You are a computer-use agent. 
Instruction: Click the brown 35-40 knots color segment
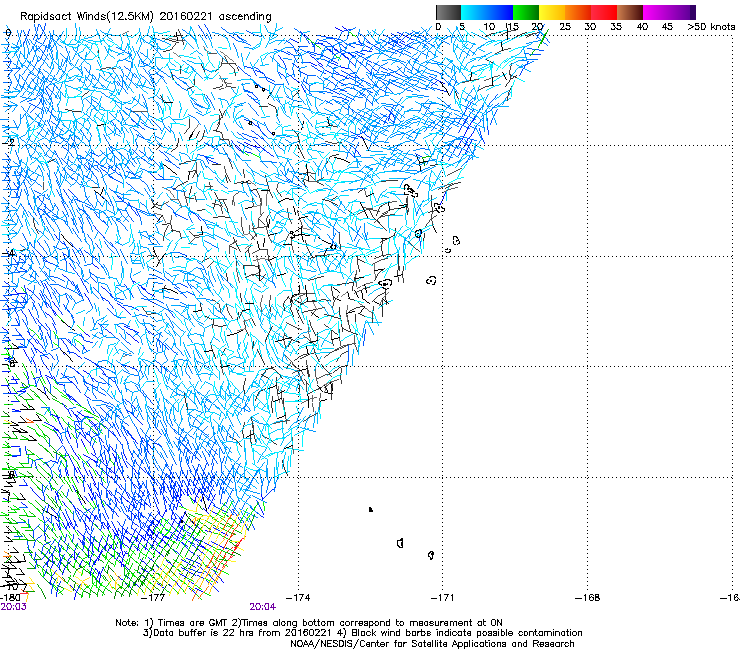coord(630,12)
